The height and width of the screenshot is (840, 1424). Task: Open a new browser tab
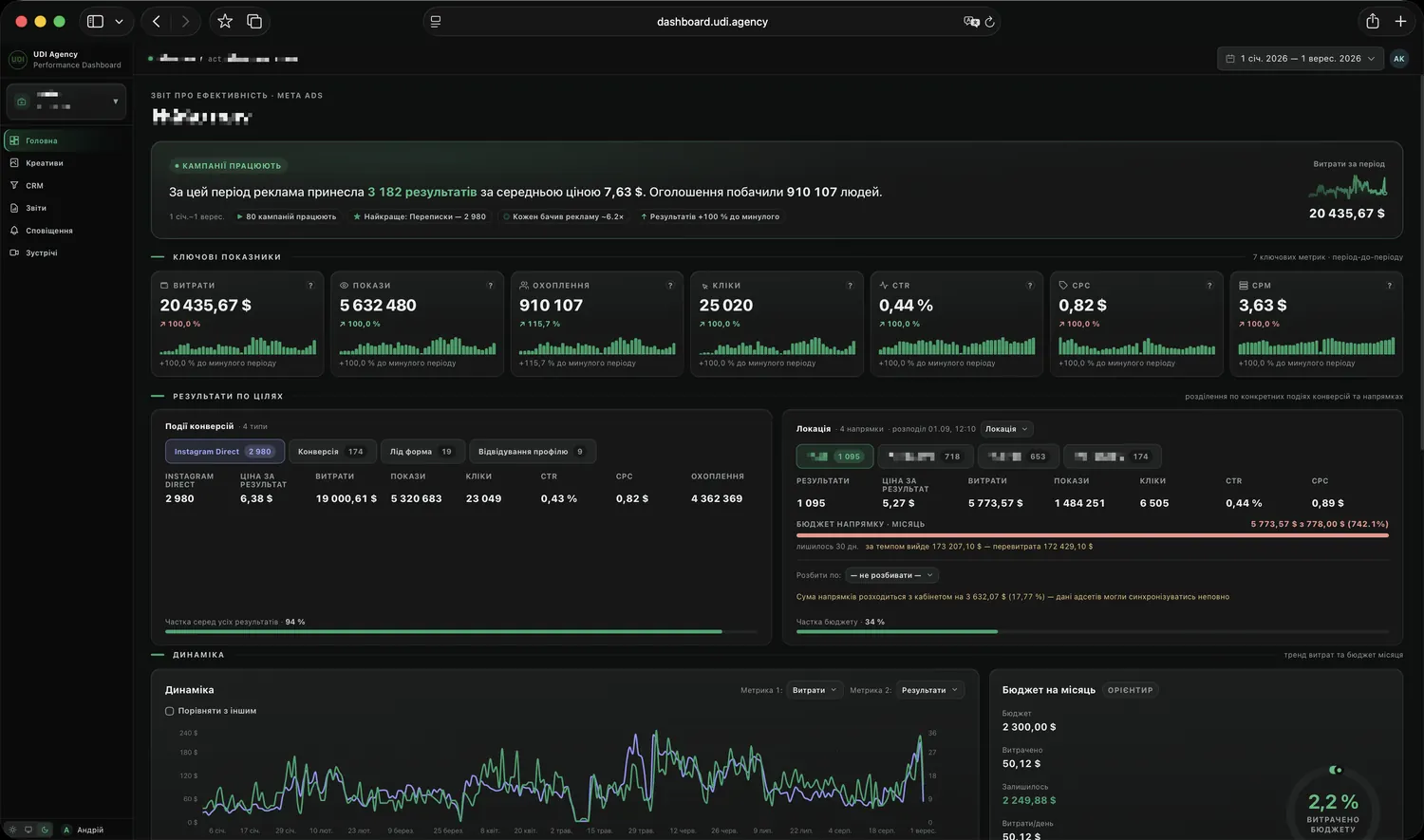pyautogui.click(x=1400, y=21)
